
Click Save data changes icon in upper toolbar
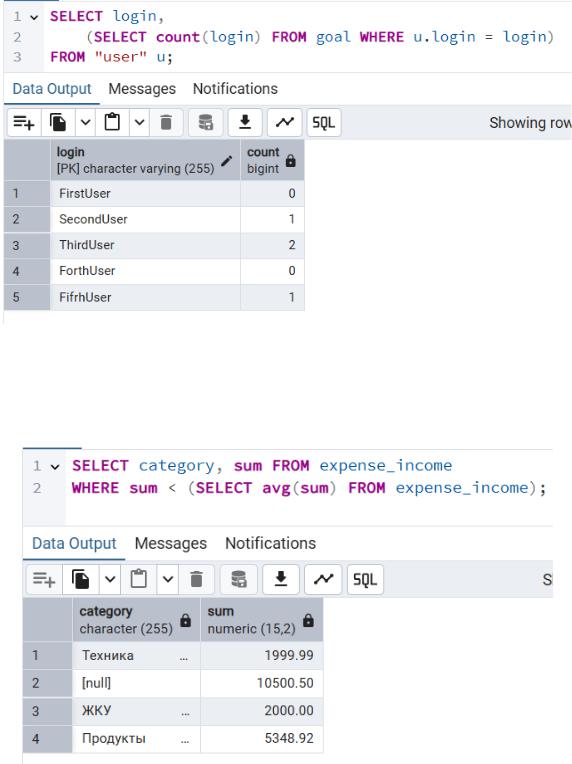[x=206, y=122]
